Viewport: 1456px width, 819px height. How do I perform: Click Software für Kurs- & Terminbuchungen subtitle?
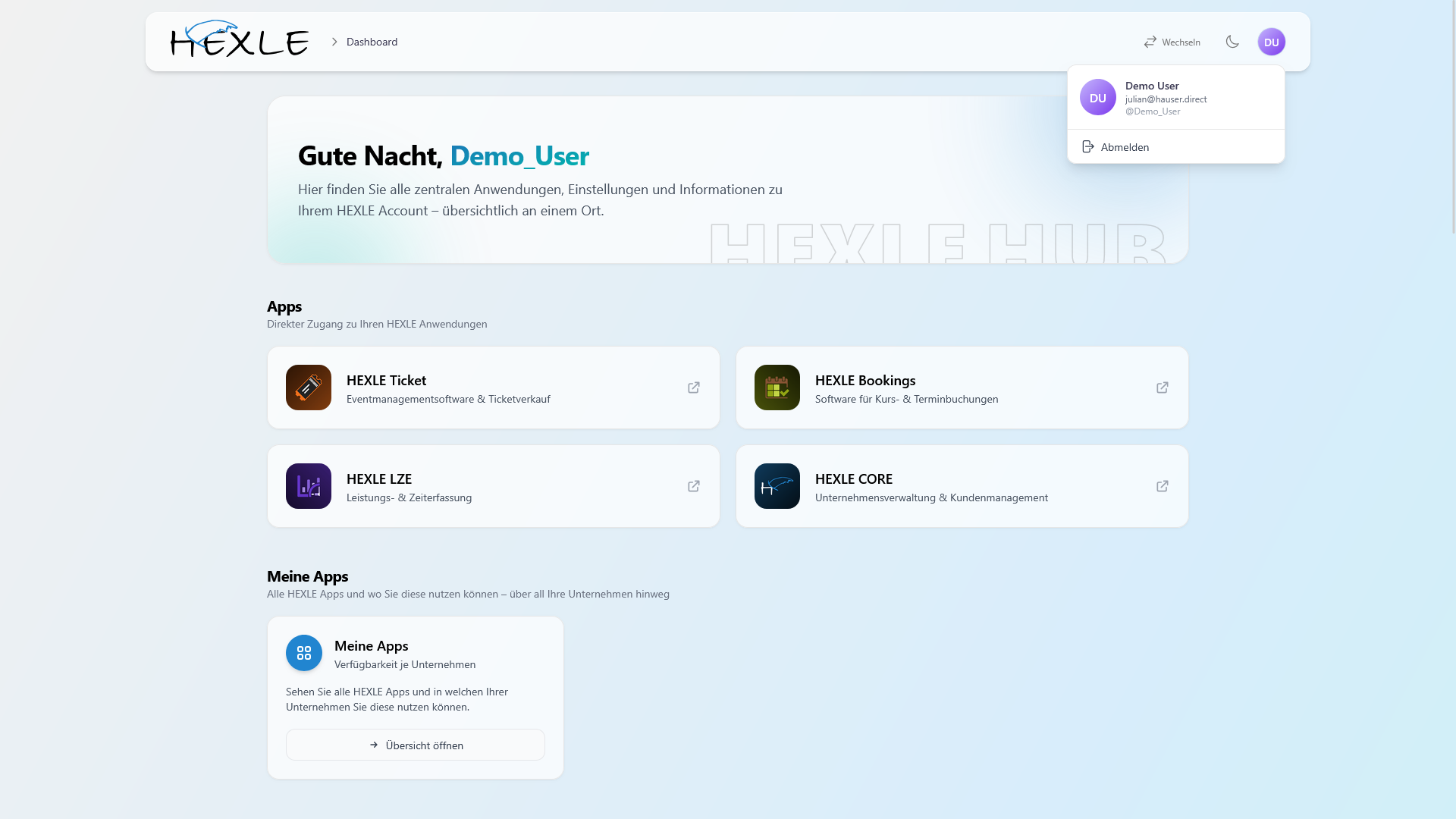pyautogui.click(x=907, y=399)
